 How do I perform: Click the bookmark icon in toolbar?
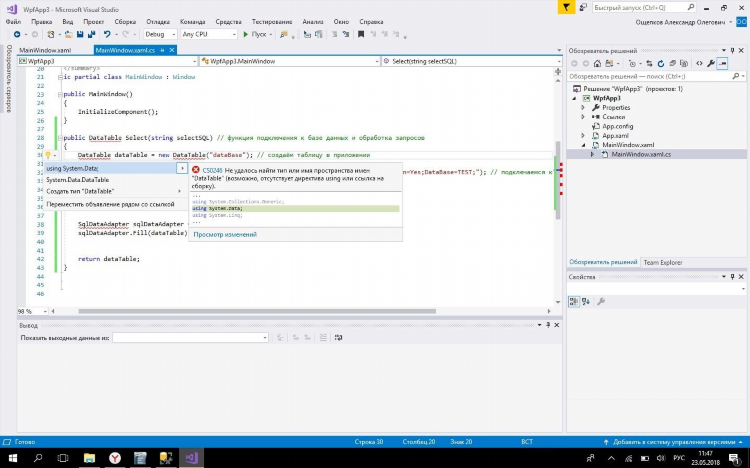coord(361,34)
